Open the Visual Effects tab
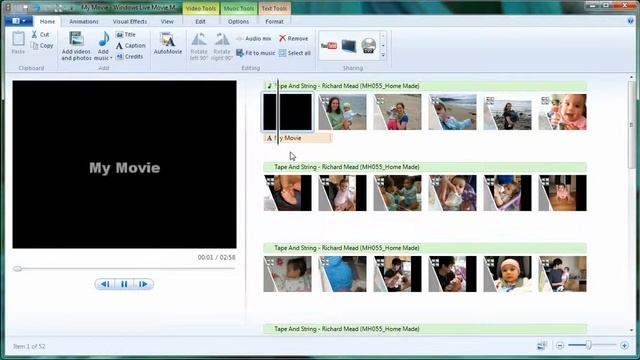640x360 pixels. tap(130, 21)
